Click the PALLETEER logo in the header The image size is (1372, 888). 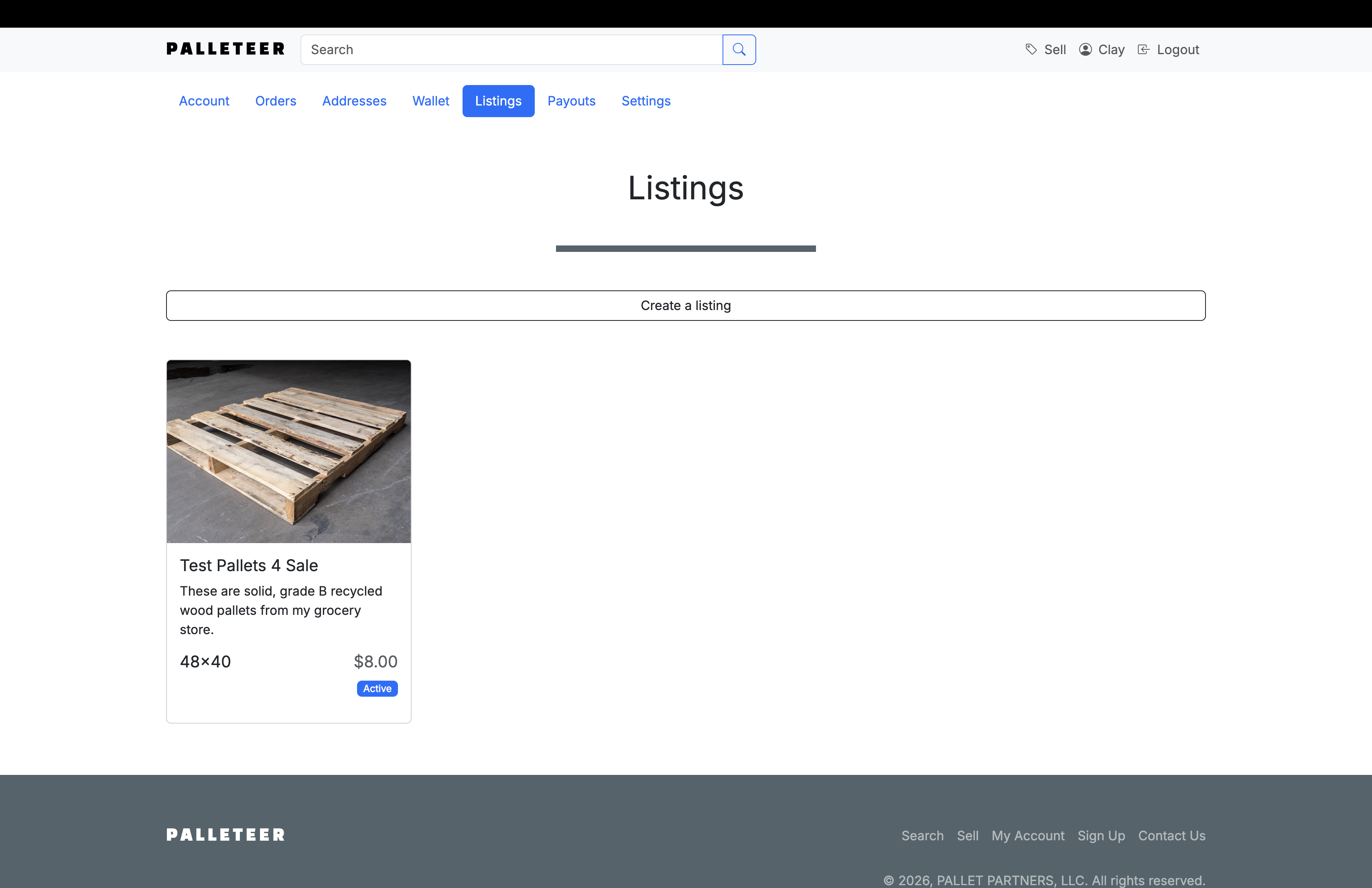(225, 49)
